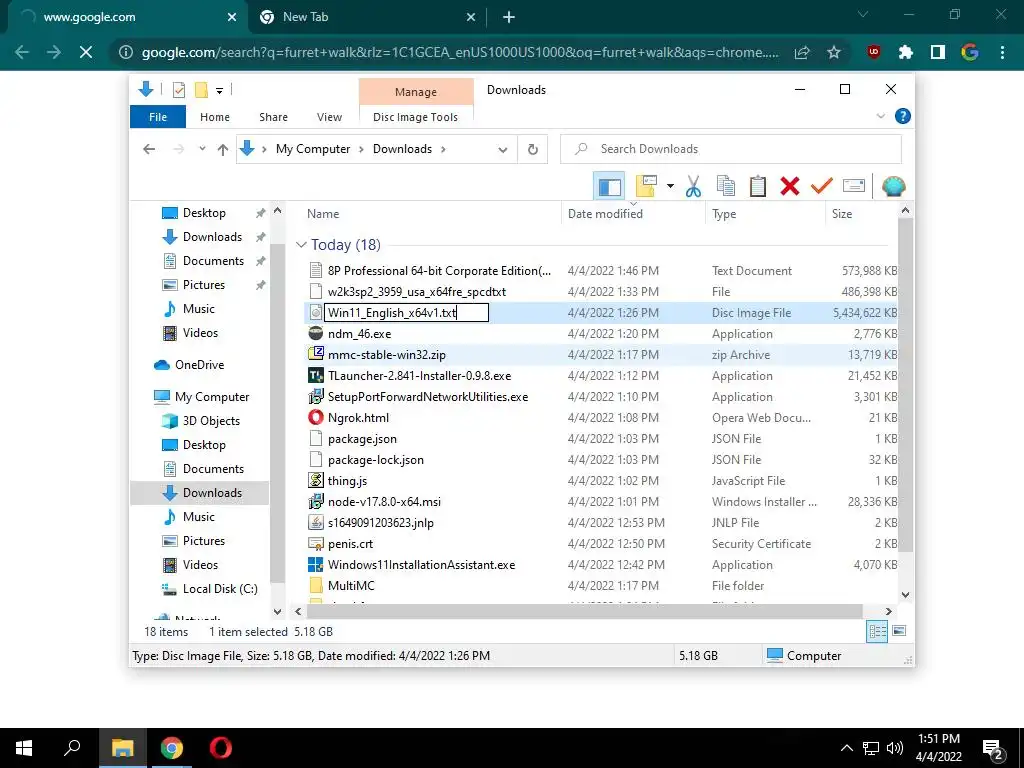Image resolution: width=1024 pixels, height=768 pixels.
Task: Click My Computer in the address breadcrumb
Action: tap(313, 149)
